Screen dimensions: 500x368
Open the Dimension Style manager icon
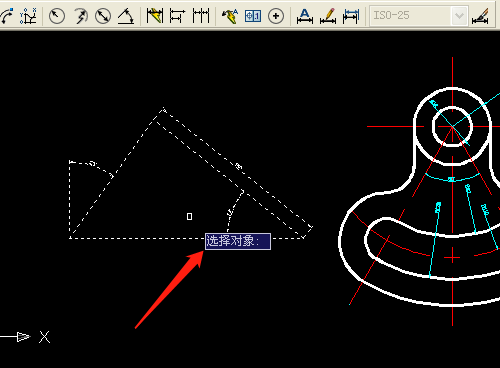(x=480, y=16)
